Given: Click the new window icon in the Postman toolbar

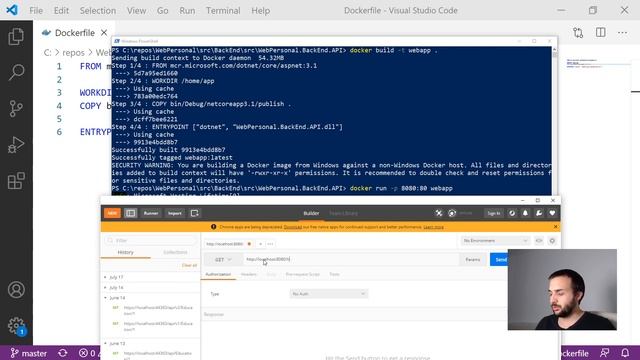Looking at the screenshot, I should (x=195, y=213).
